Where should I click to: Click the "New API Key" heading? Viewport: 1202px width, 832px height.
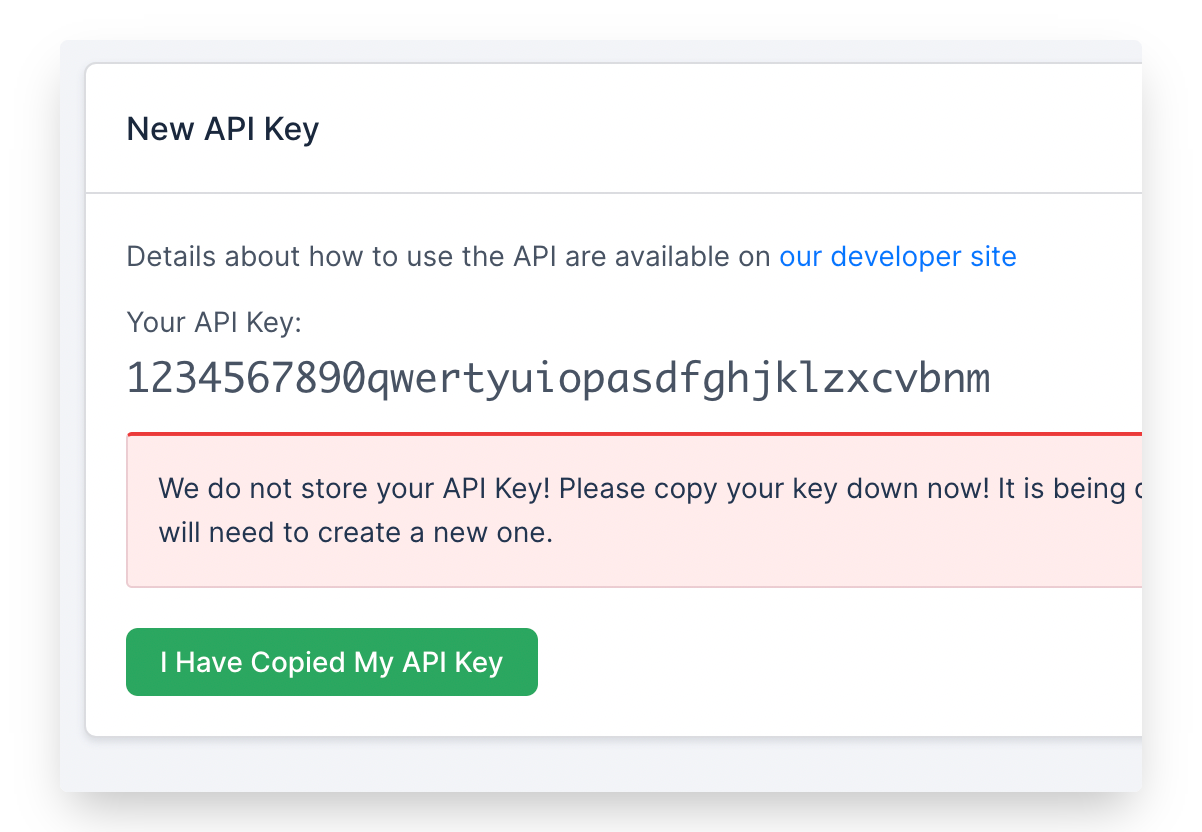tap(222, 129)
